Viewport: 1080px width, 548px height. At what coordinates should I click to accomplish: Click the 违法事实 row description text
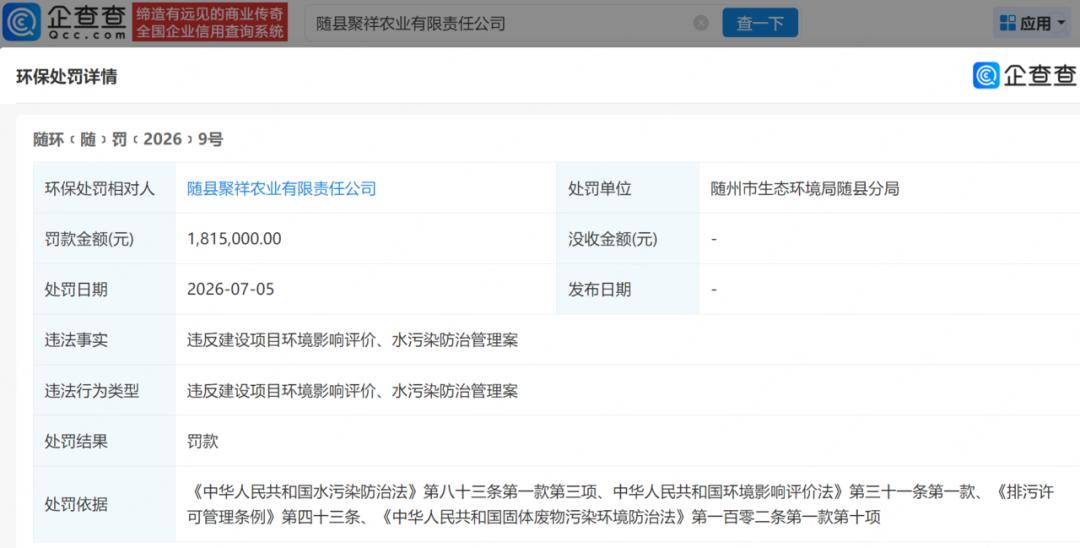(x=352, y=340)
